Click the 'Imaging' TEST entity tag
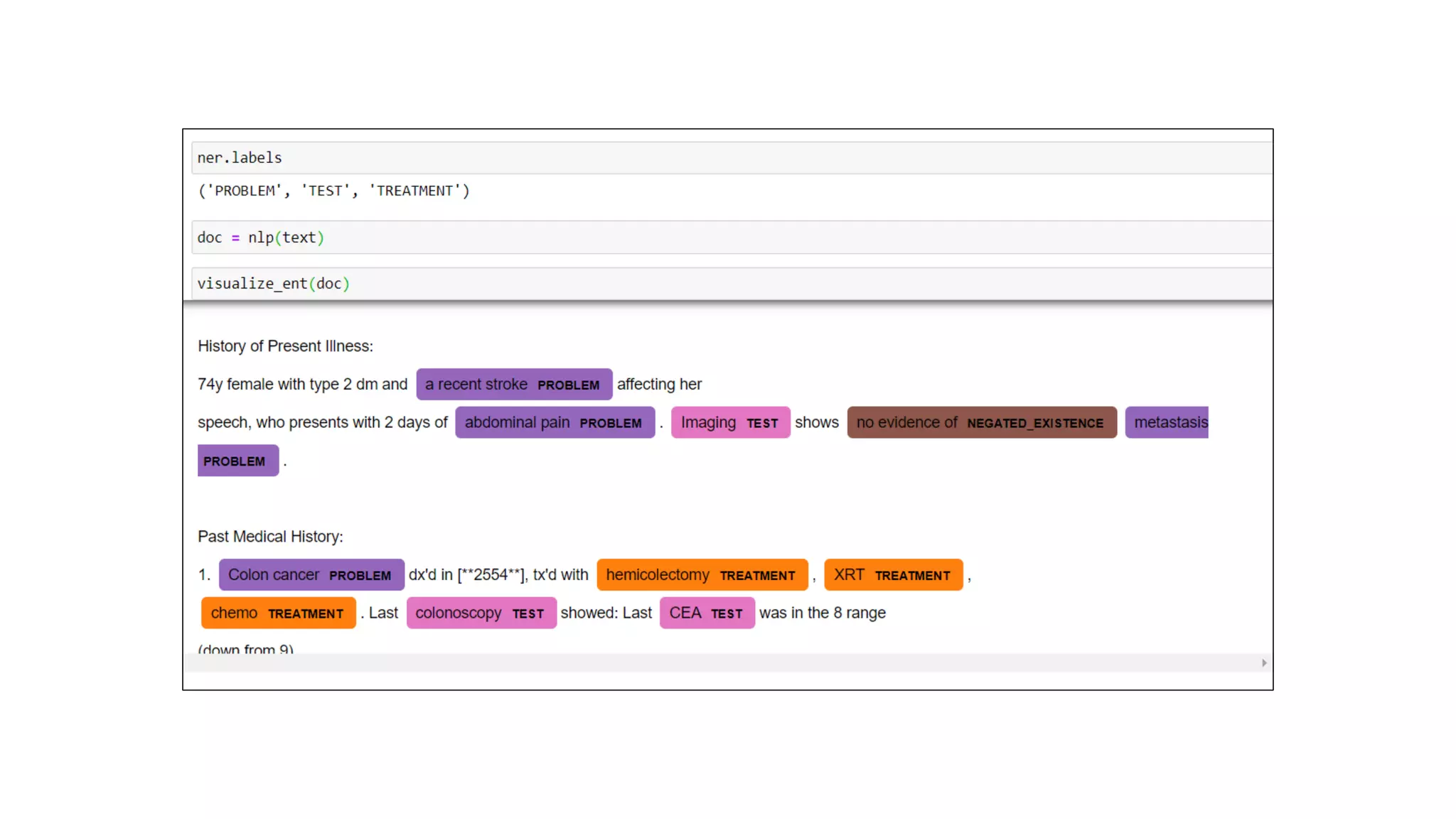Viewport: 1456px width, 819px height. tap(730, 423)
